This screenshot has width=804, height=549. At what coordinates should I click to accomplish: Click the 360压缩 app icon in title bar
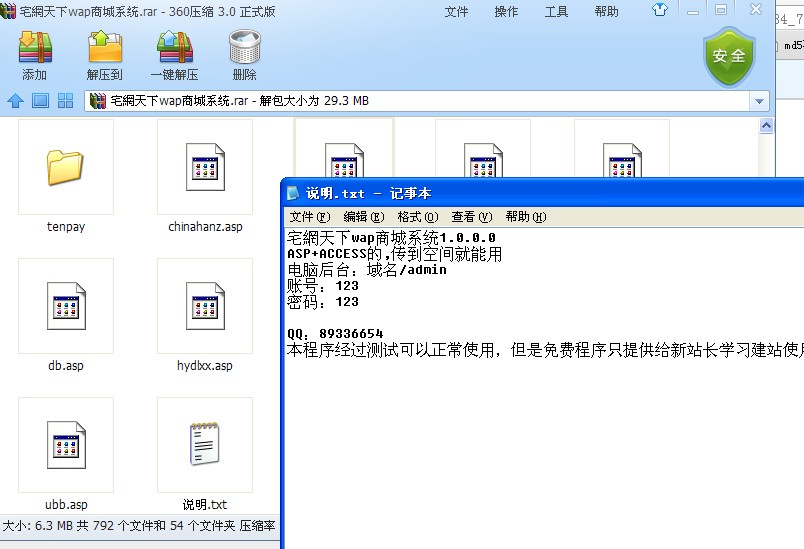click(8, 10)
